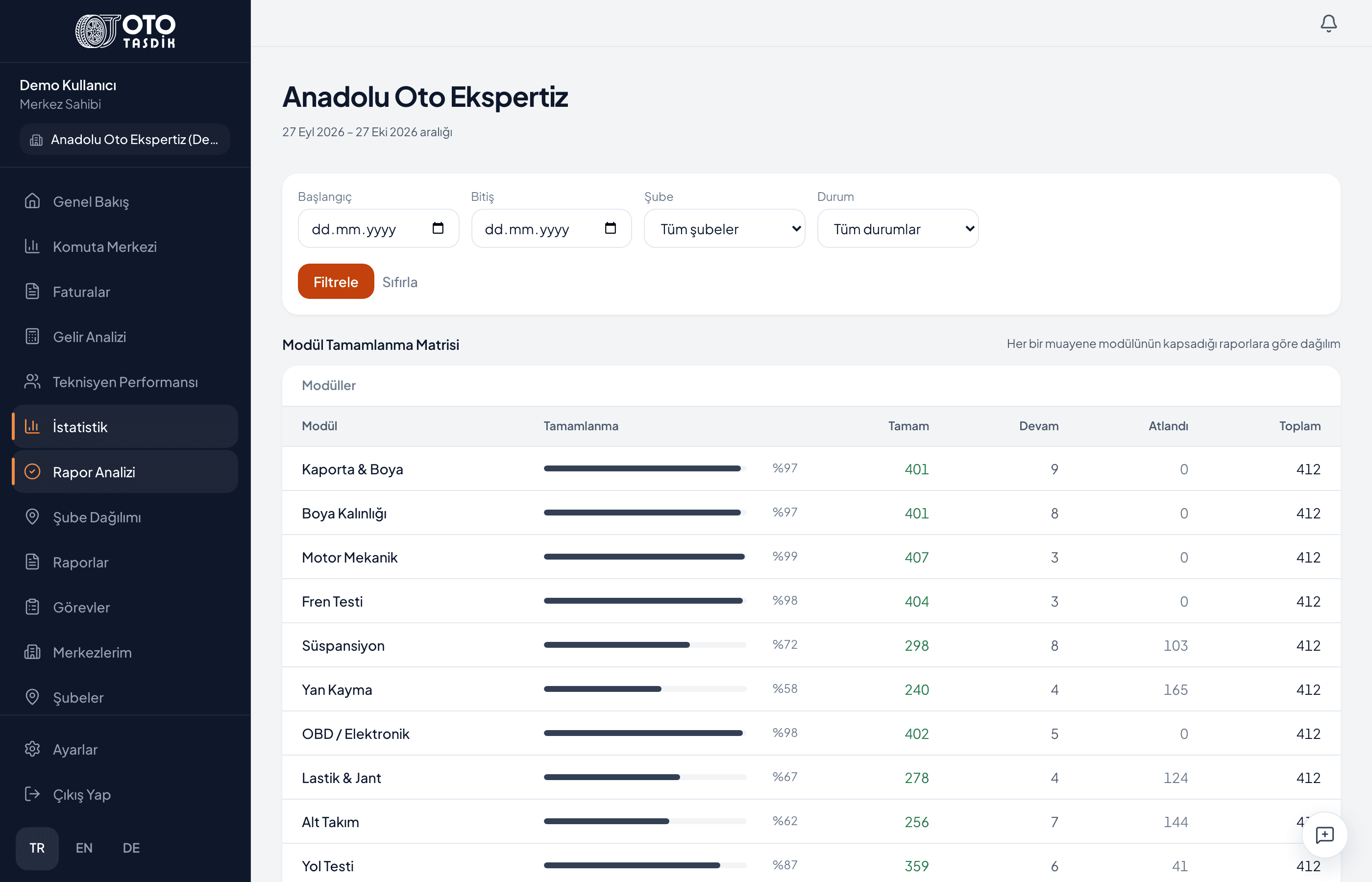Open Teknisyen Performansı users icon
The image size is (1372, 882).
coord(33,381)
